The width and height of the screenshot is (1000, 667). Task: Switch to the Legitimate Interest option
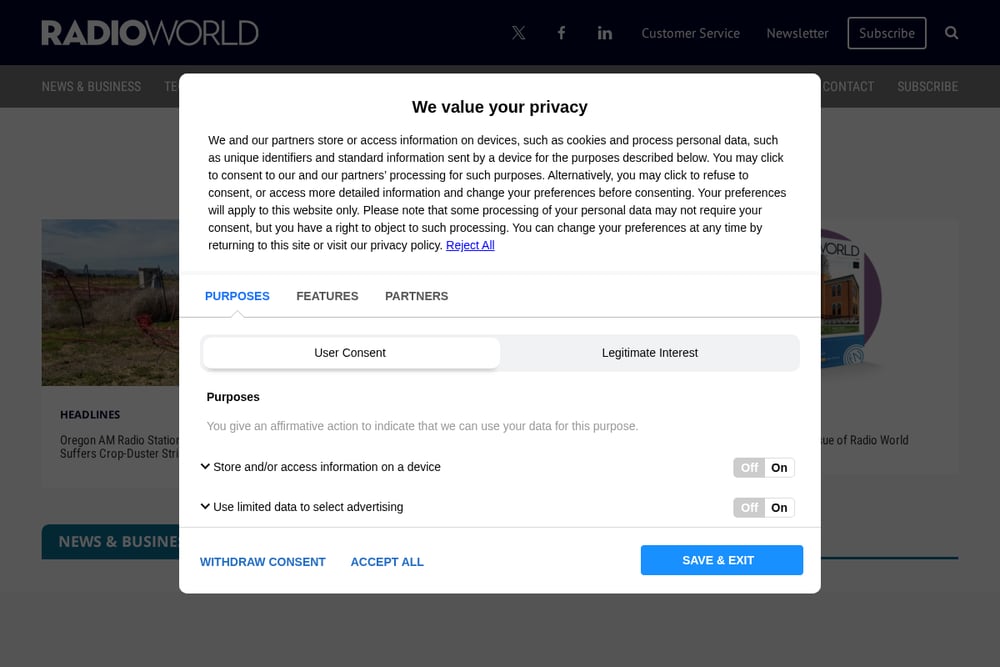click(649, 353)
